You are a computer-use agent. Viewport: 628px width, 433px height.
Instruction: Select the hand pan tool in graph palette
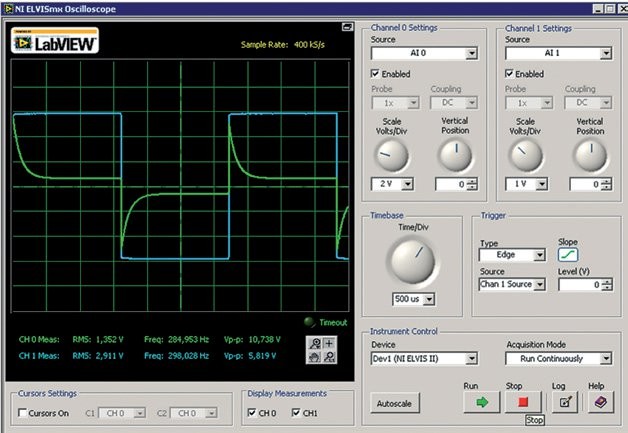tap(315, 356)
